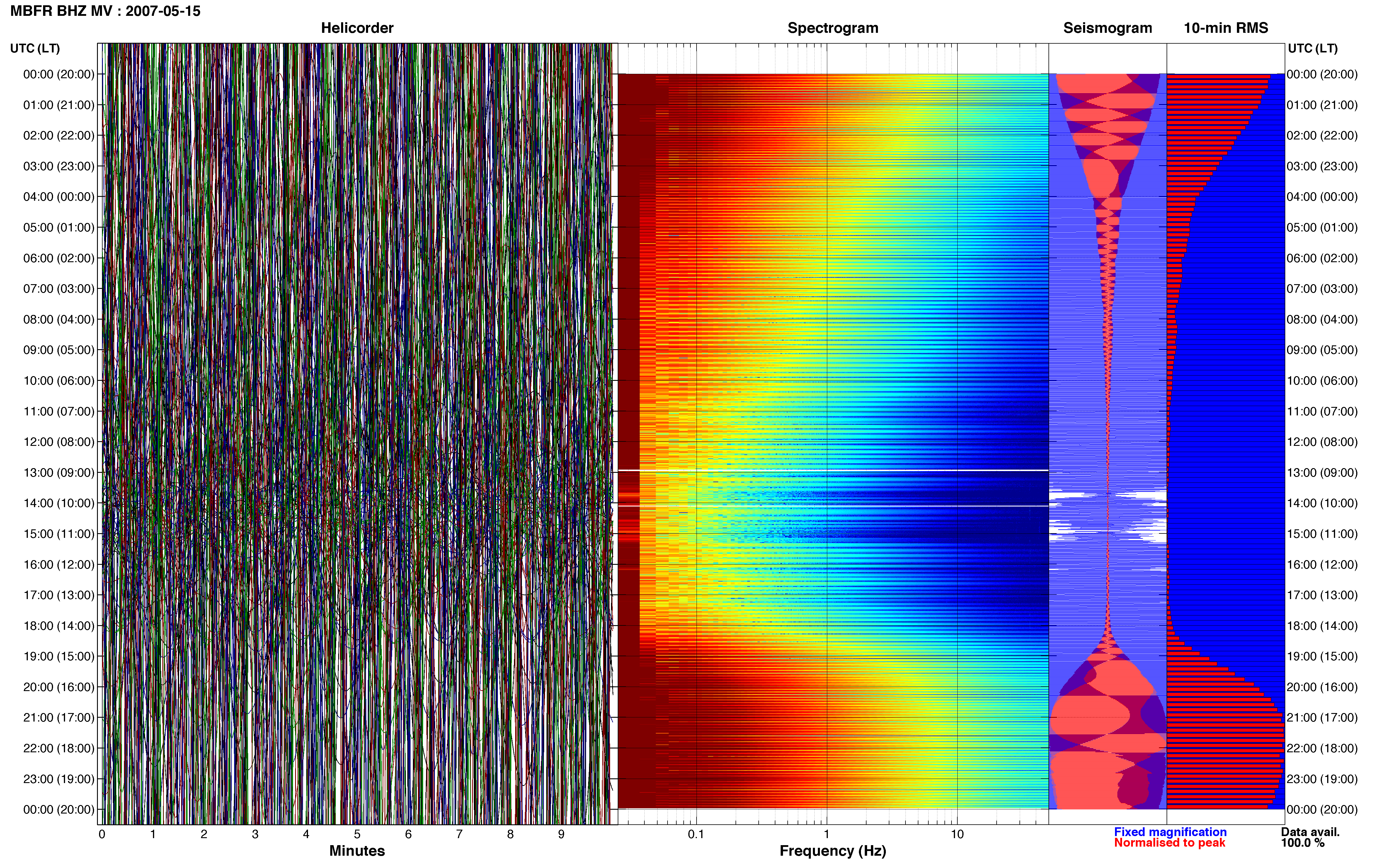Click '15:00 (11:00)' on the helicorder time axis
Image resolution: width=1389 pixels, height=868 pixels.
(x=59, y=534)
